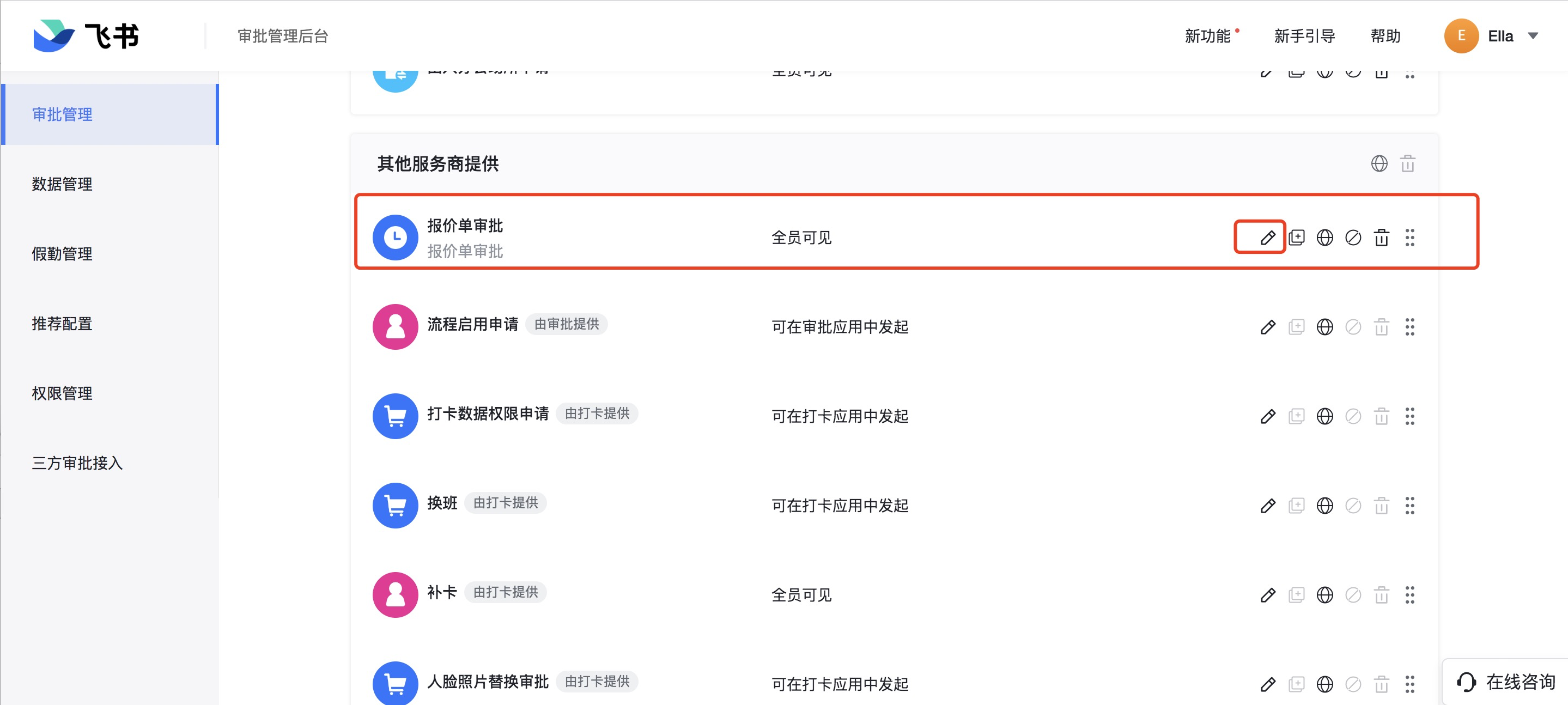Click copy icon in 报价单审批 row
Viewport: 1568px width, 705px height.
1296,238
